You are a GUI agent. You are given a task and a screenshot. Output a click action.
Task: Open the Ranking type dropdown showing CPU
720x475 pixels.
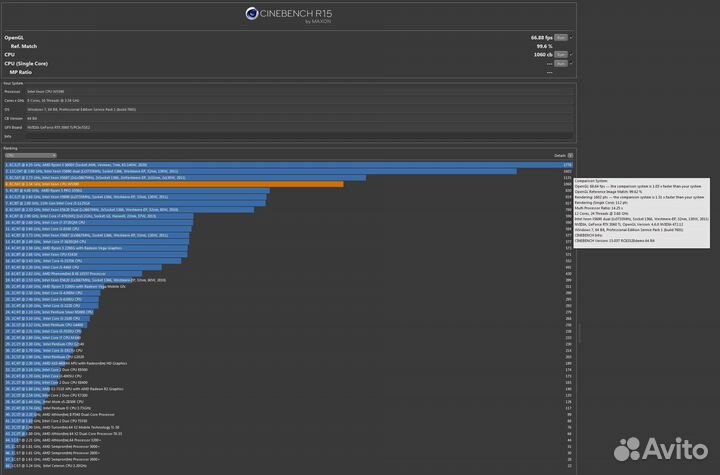pyautogui.click(x=30, y=156)
